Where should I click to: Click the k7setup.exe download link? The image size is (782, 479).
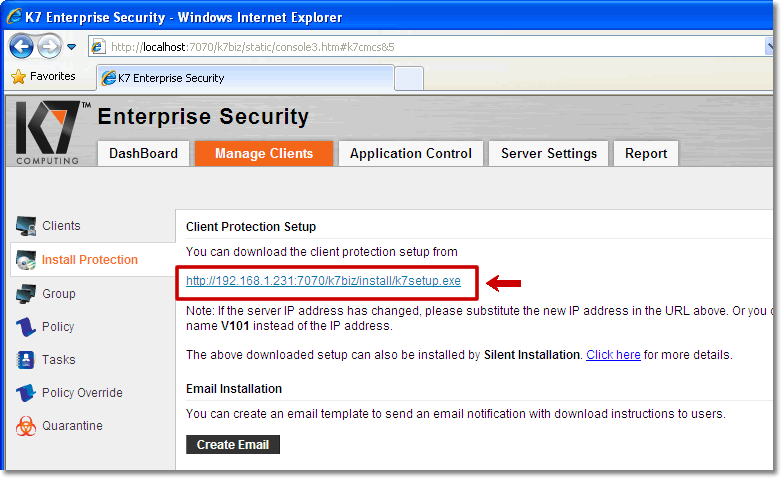[323, 281]
